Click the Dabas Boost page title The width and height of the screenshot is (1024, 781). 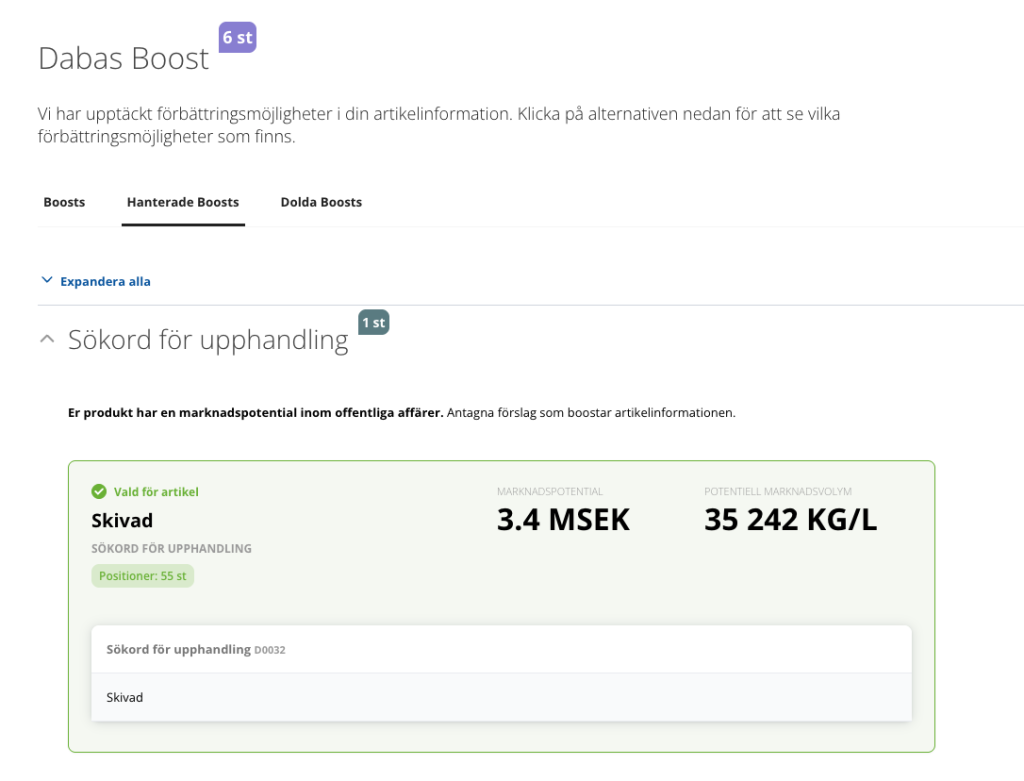tap(123, 58)
